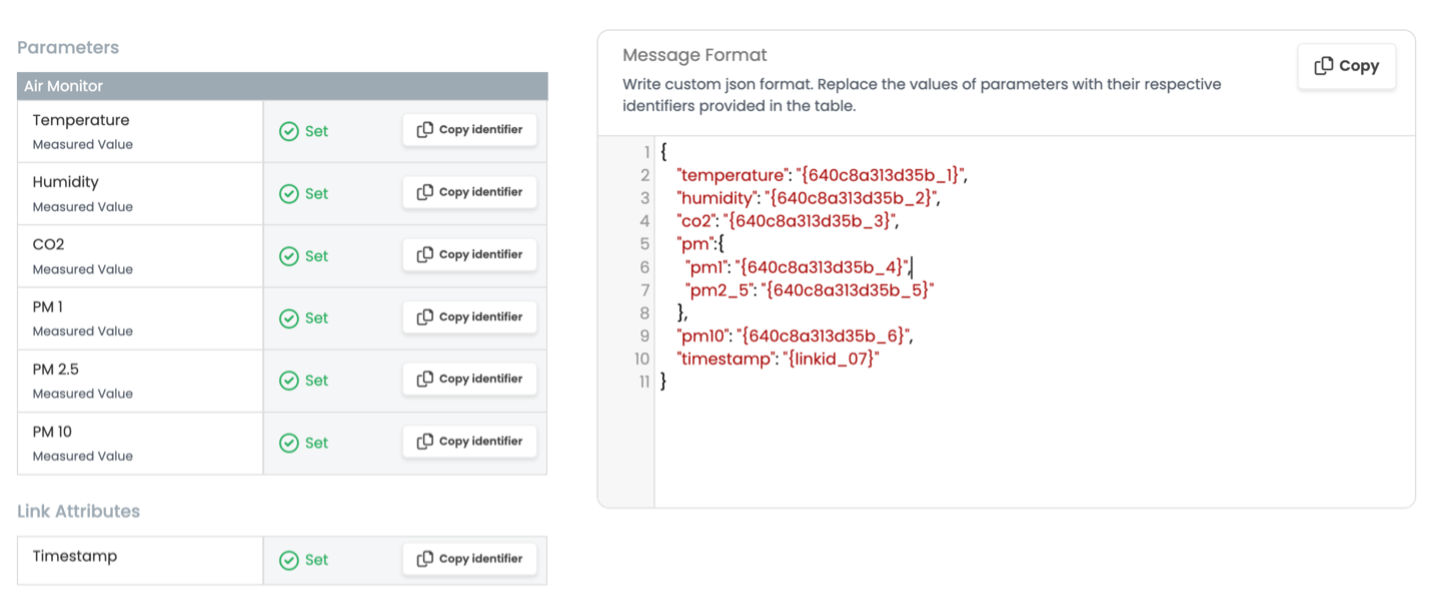The image size is (1436, 592).
Task: Copy identifier for Humidity parameter
Action: (x=469, y=192)
